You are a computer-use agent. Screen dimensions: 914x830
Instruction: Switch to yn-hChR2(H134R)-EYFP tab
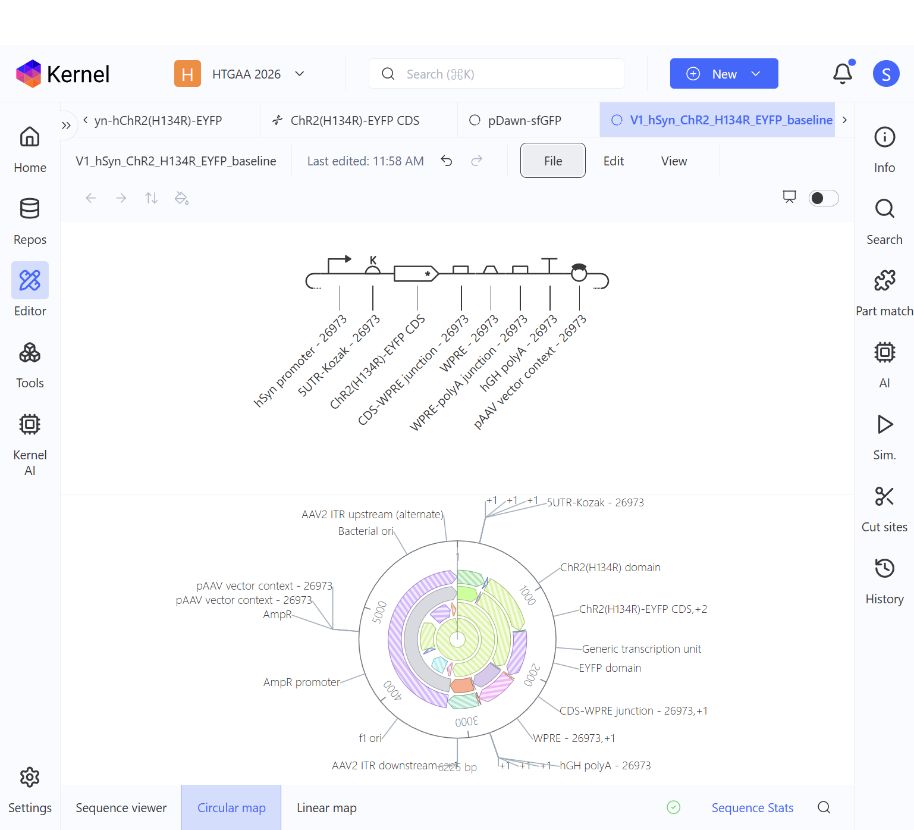tap(158, 121)
